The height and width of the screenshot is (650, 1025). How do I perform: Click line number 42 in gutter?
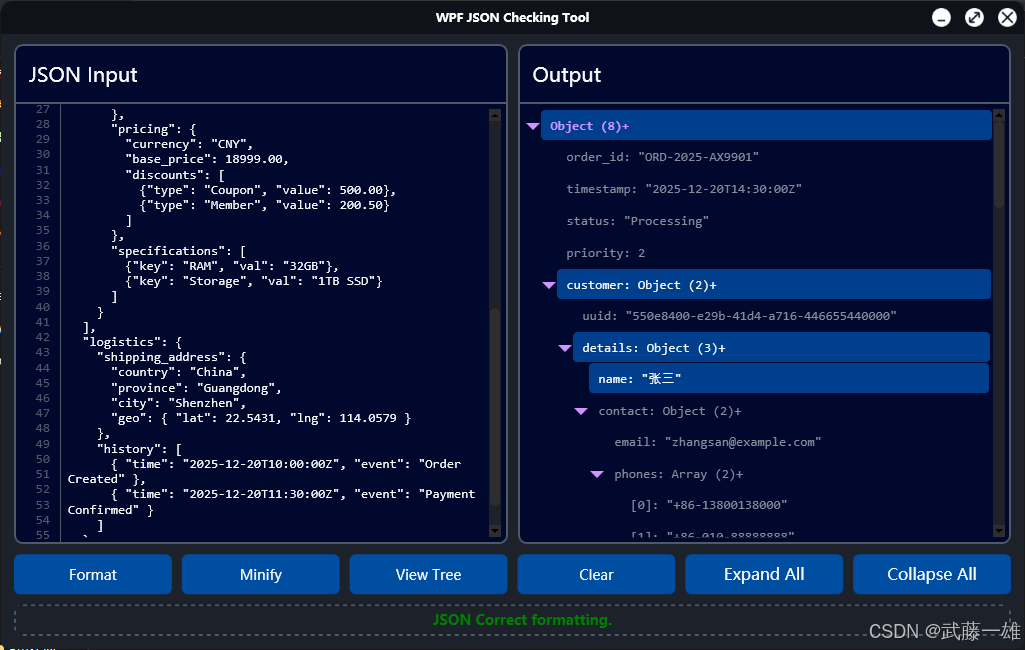click(42, 337)
